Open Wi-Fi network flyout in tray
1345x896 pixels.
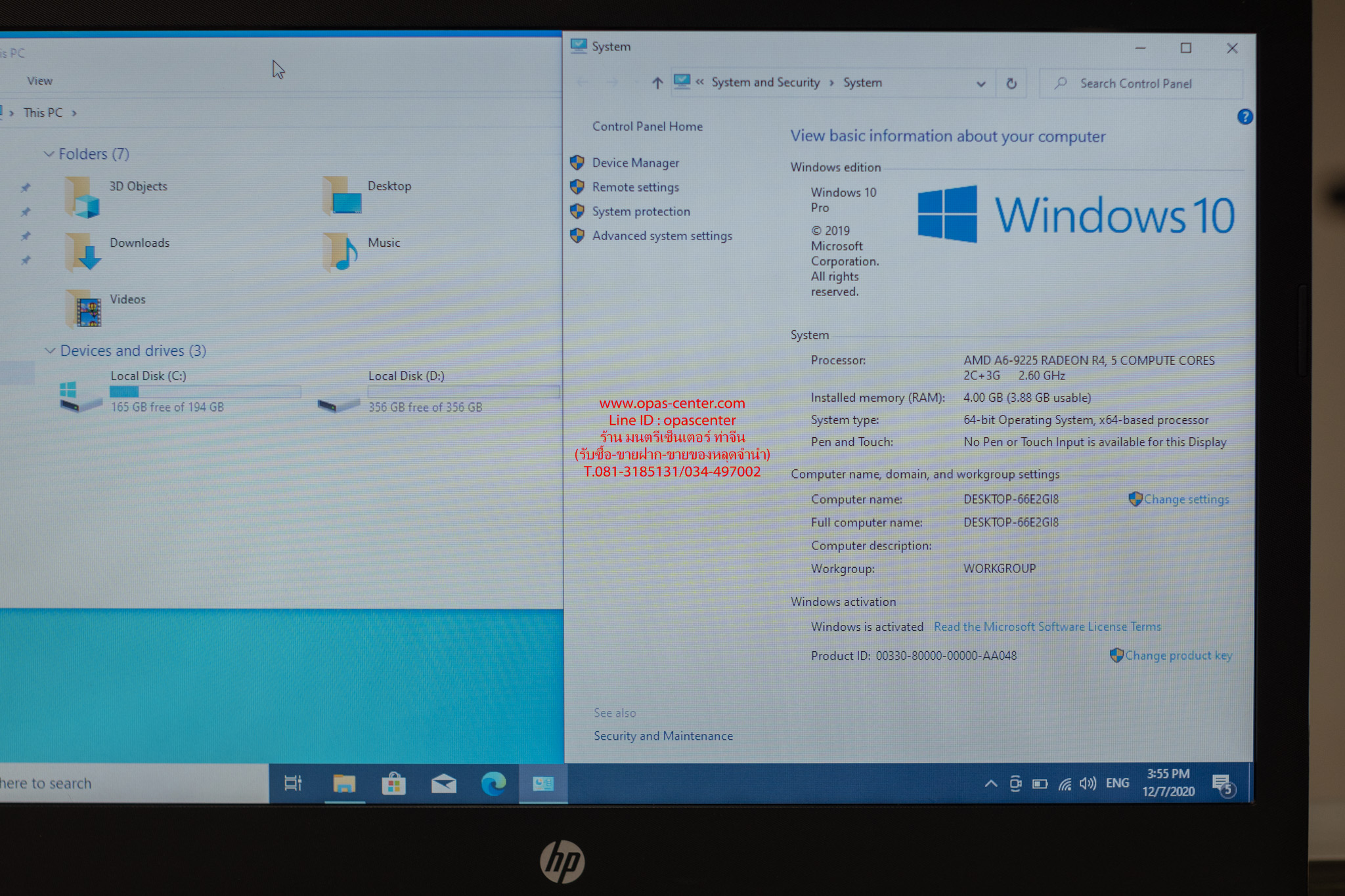coord(1065,784)
